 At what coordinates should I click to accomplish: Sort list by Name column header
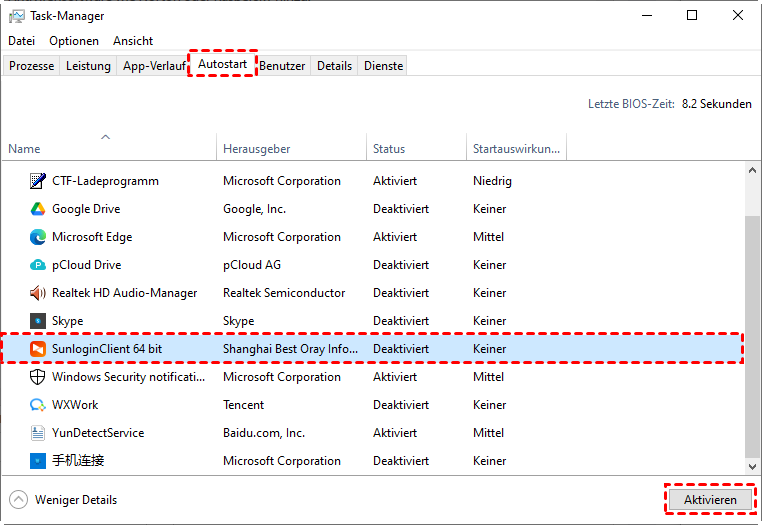(24, 149)
